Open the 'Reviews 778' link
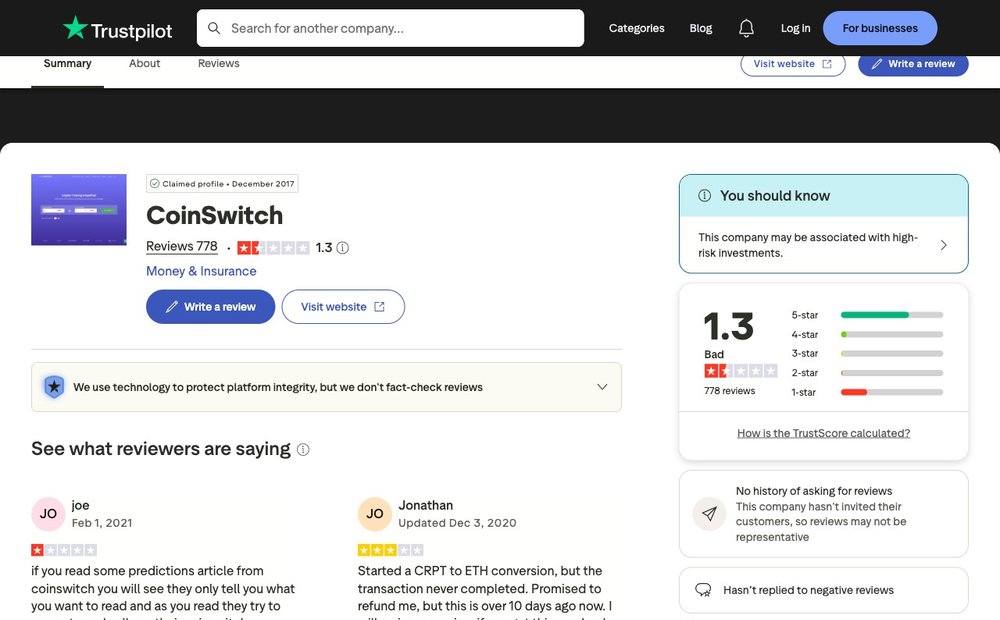Image resolution: width=1000 pixels, height=620 pixels. (182, 246)
